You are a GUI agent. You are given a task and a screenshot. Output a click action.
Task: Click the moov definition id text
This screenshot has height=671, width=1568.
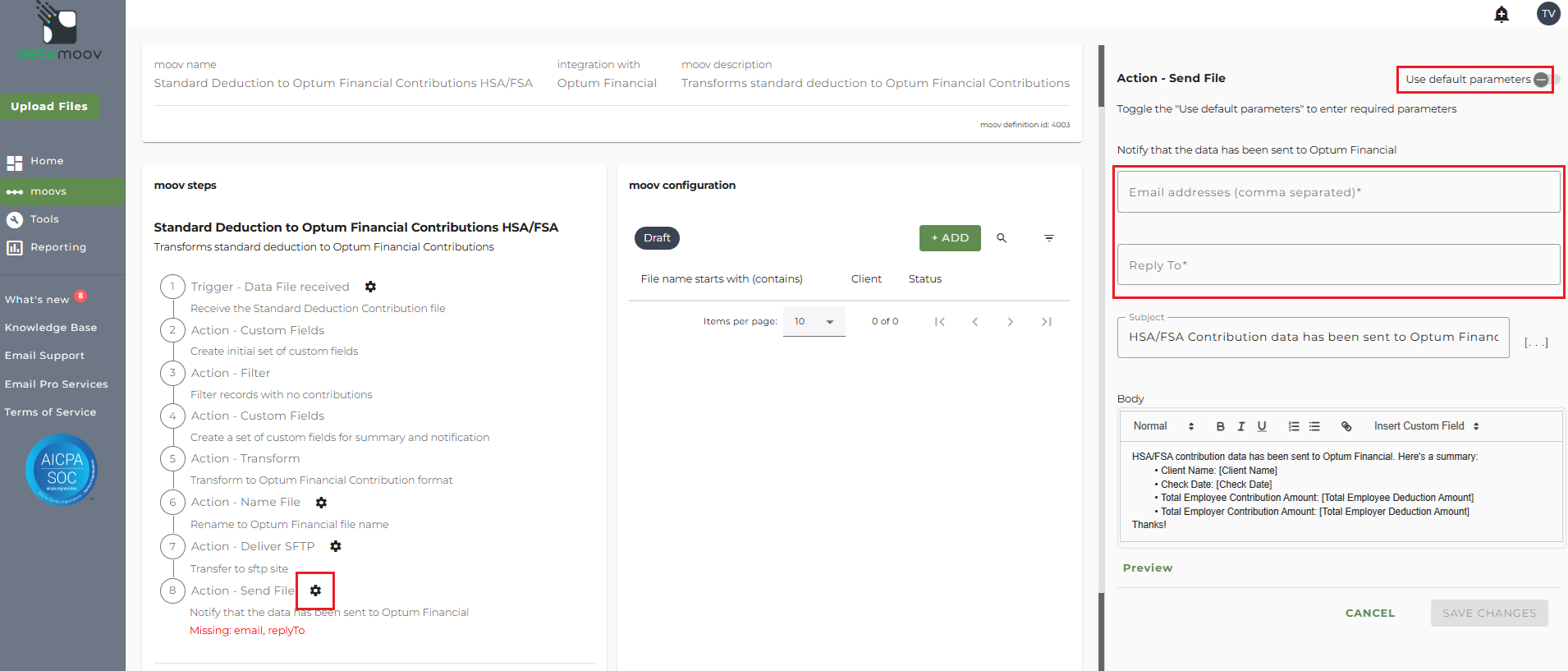pyautogui.click(x=1025, y=125)
